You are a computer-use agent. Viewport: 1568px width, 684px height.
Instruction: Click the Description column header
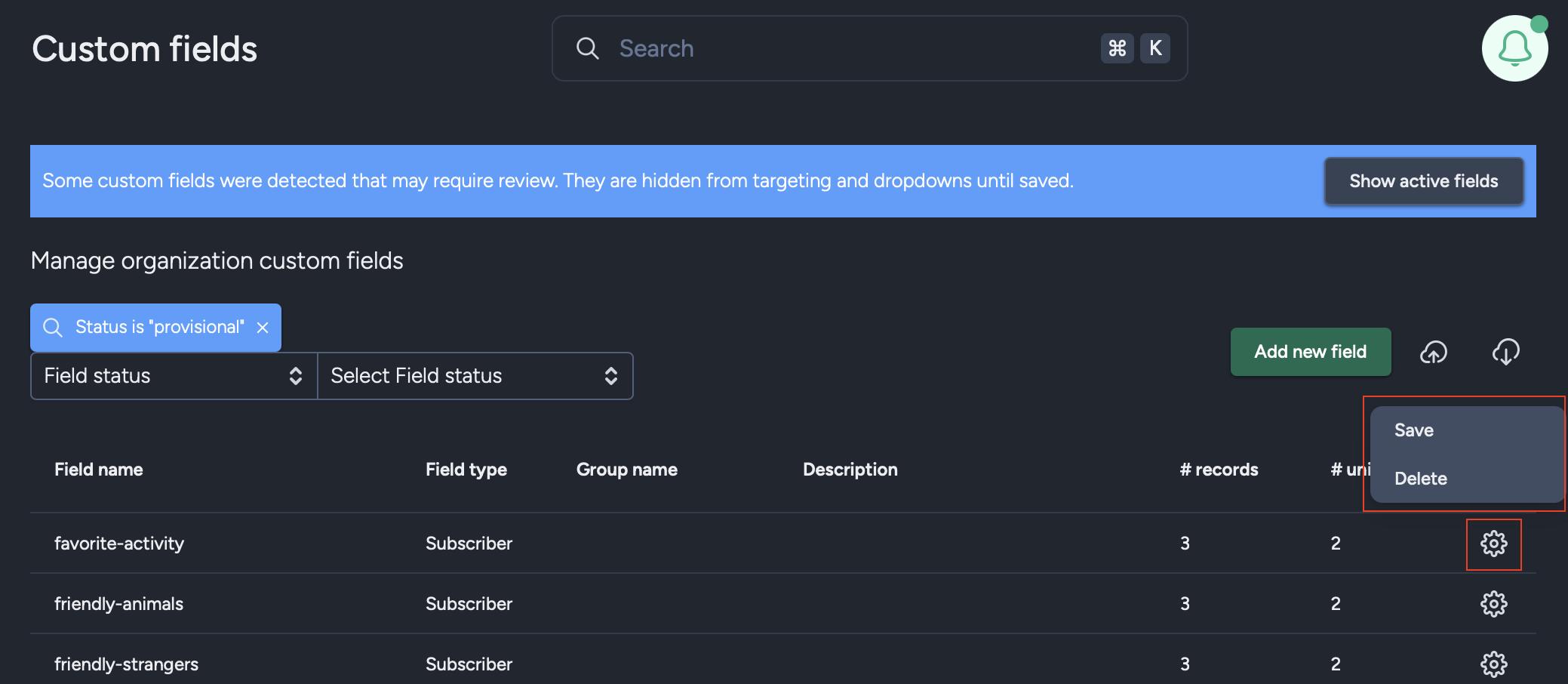click(x=850, y=470)
